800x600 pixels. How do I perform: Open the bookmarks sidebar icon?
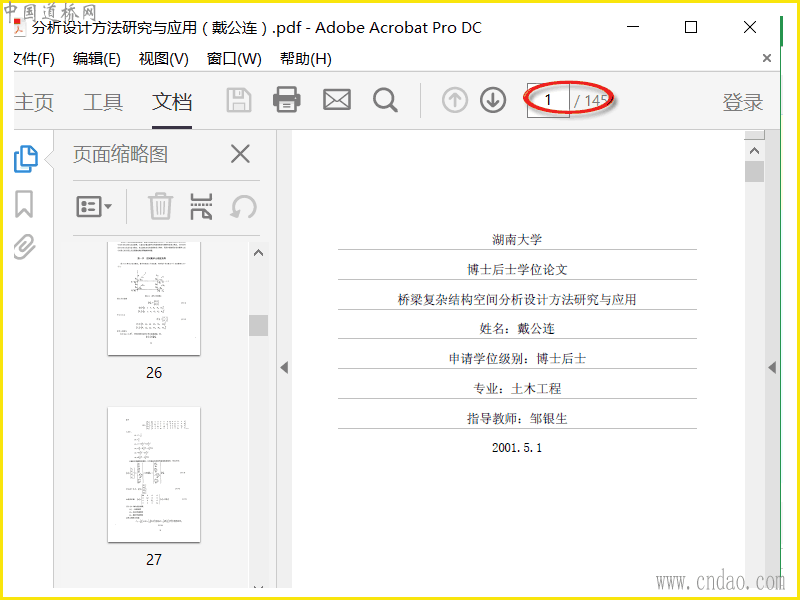[x=24, y=204]
